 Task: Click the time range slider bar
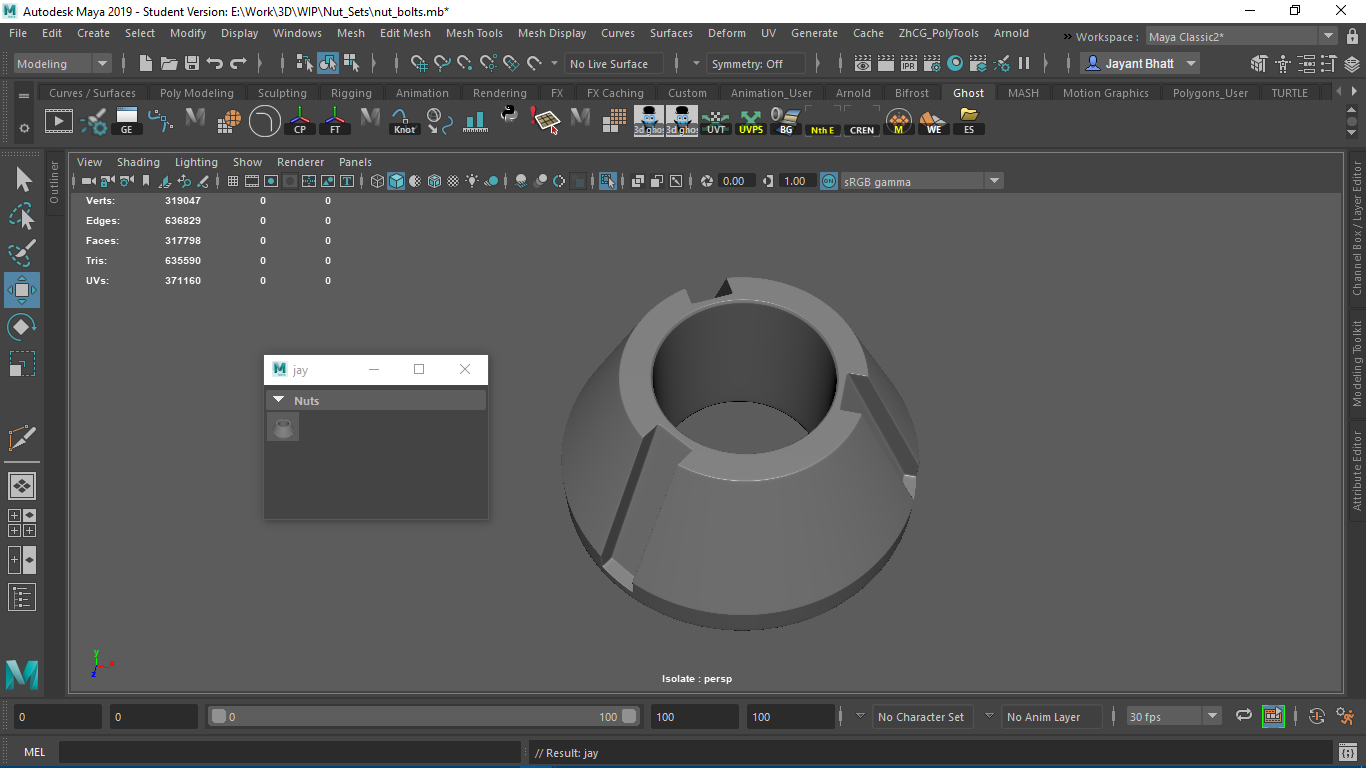(423, 716)
